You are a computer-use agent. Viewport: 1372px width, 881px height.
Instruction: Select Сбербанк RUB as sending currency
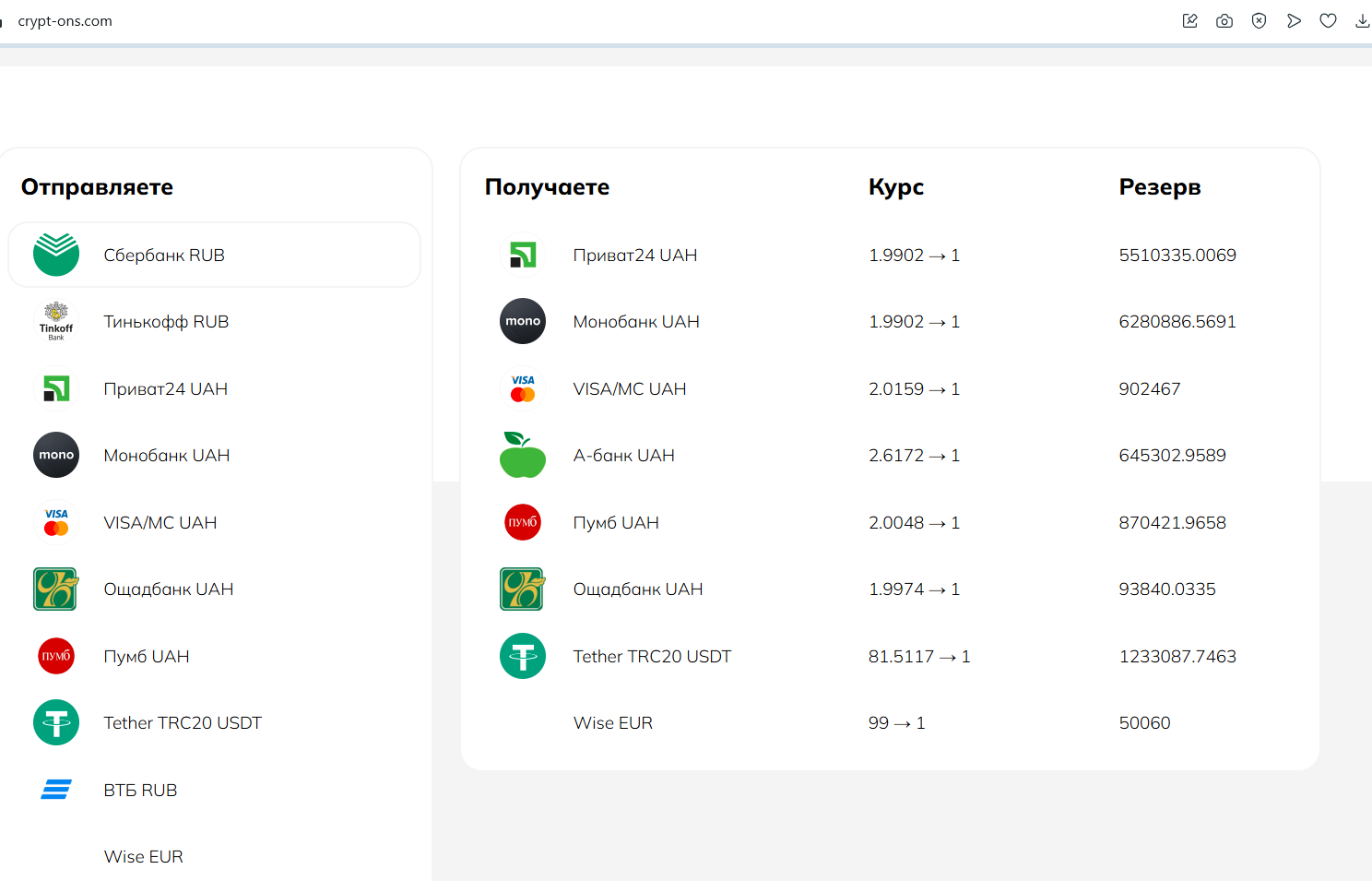point(214,255)
